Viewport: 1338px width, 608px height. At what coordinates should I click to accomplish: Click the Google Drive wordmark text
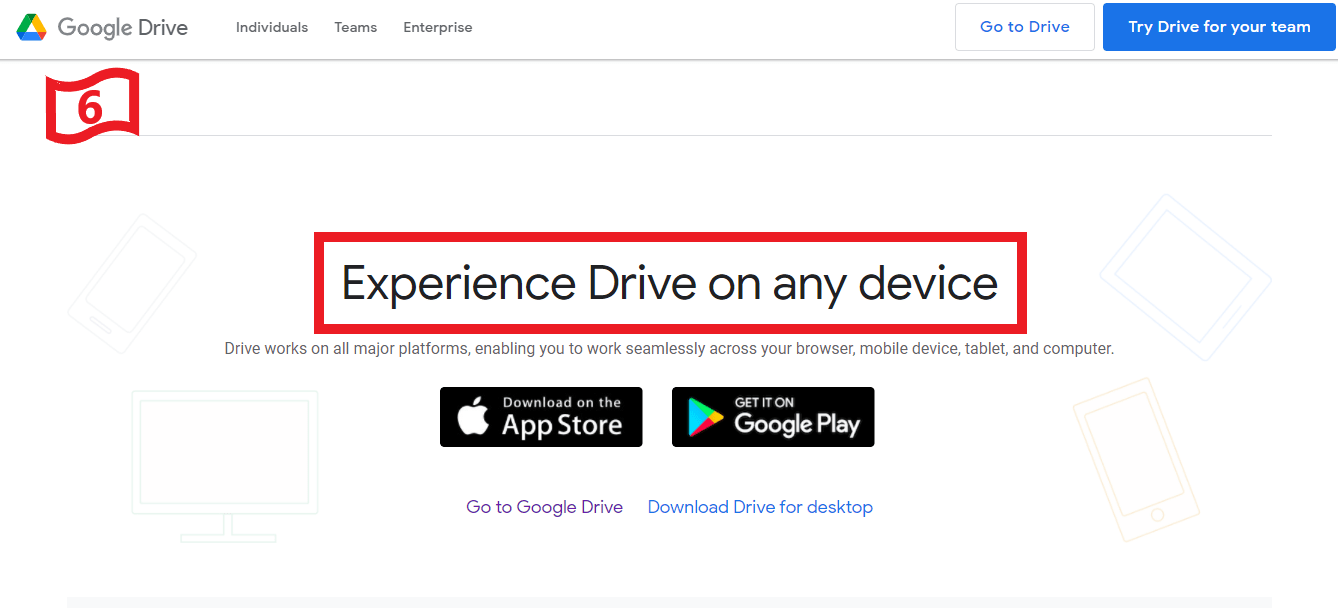pos(122,27)
